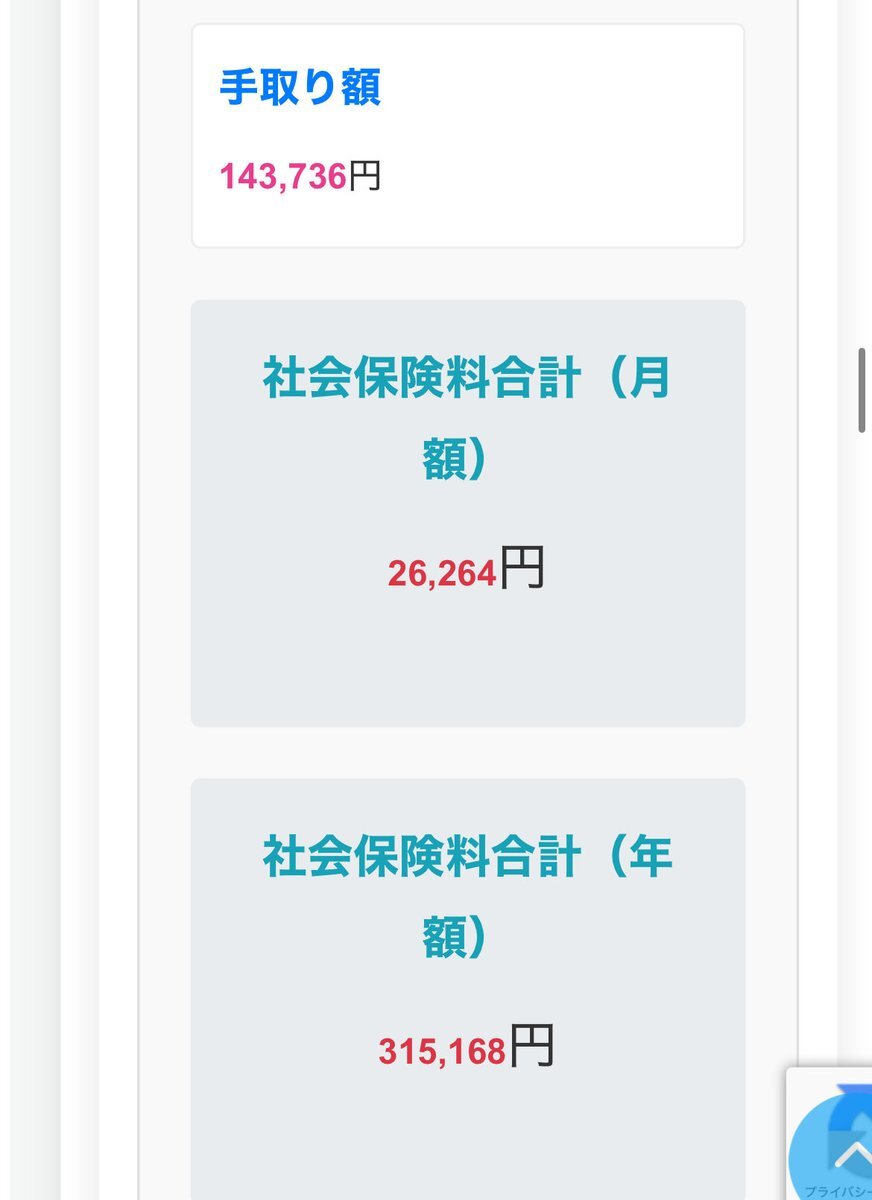Click the yen symbol after 26,264
The image size is (872, 1200).
(x=521, y=569)
